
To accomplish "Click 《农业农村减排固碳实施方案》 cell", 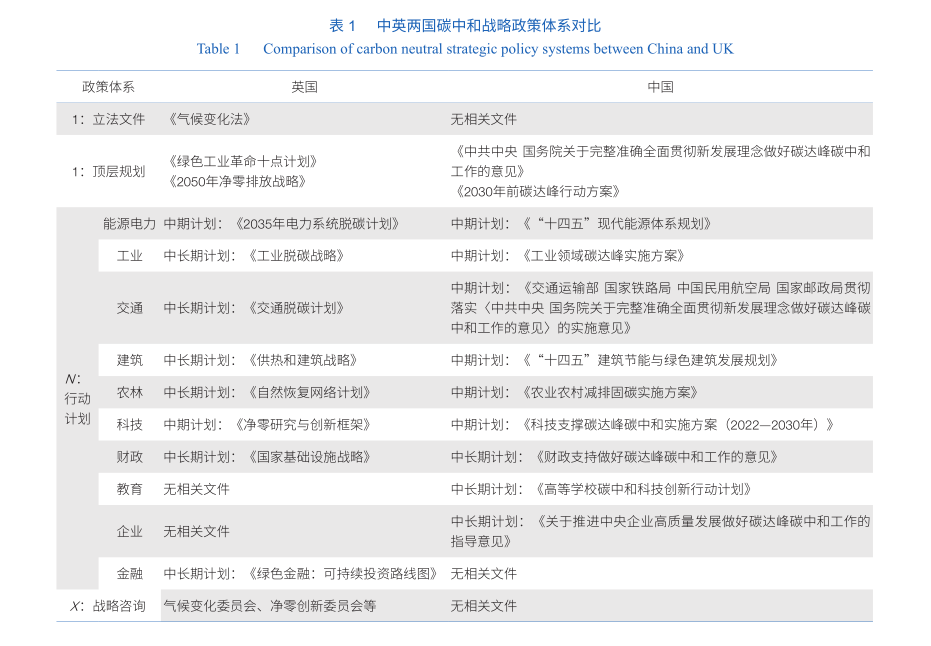I will [610, 392].
